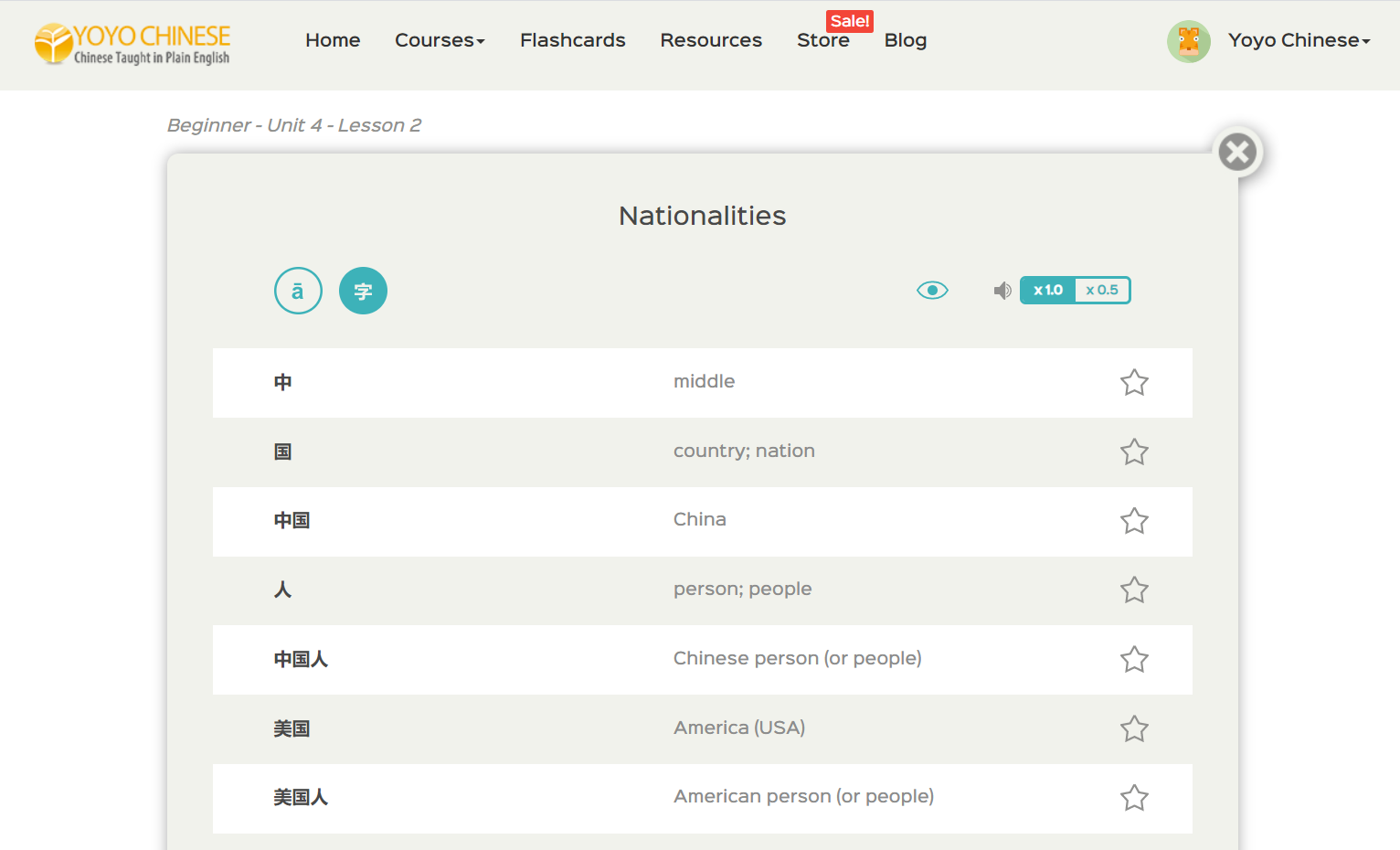Favorite the 'country; nation' entry
The width and height of the screenshot is (1400, 850).
pos(1134,452)
